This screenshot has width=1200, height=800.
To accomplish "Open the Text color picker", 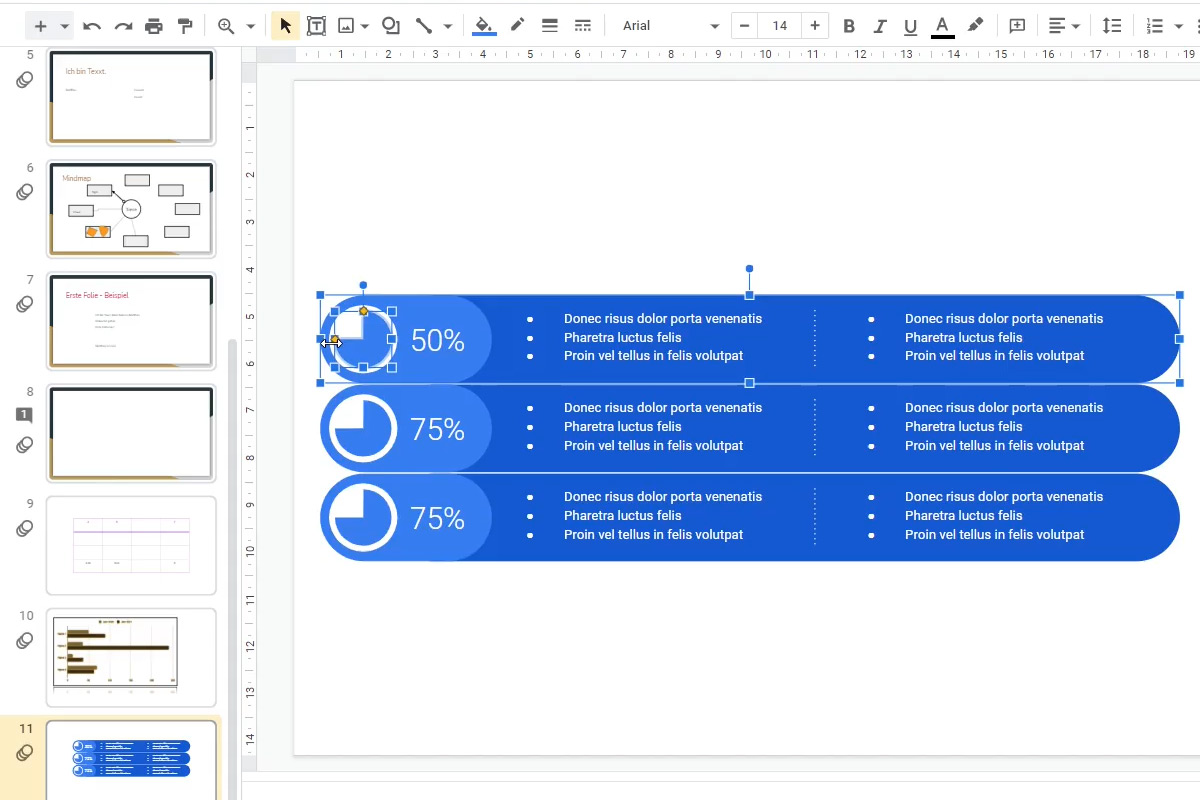I will (942, 26).
